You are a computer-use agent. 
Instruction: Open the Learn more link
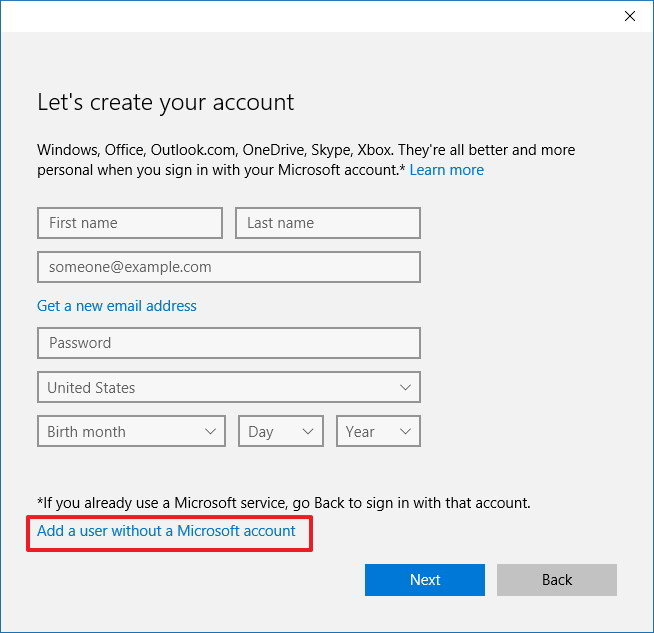[x=446, y=170]
